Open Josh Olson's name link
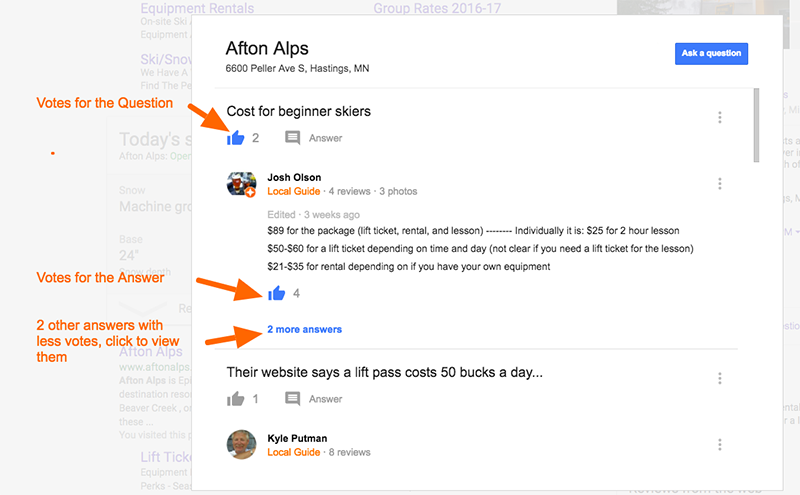Viewport: 800px width, 495px height. [x=294, y=178]
